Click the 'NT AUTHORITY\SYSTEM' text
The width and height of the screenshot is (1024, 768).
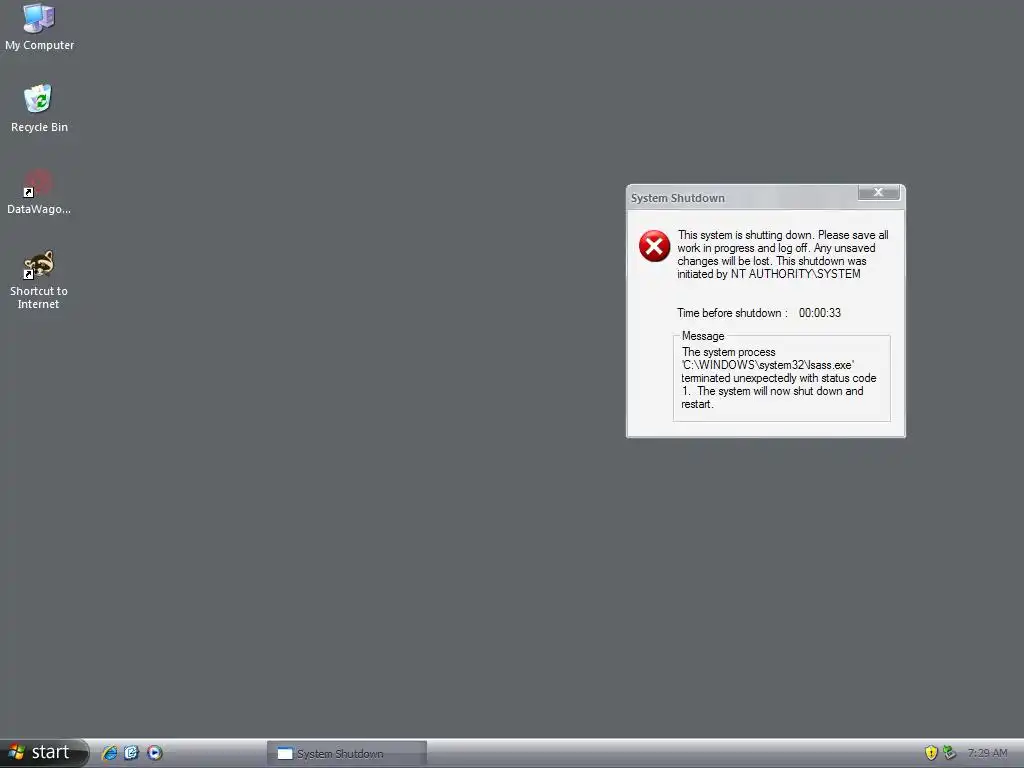click(x=795, y=274)
